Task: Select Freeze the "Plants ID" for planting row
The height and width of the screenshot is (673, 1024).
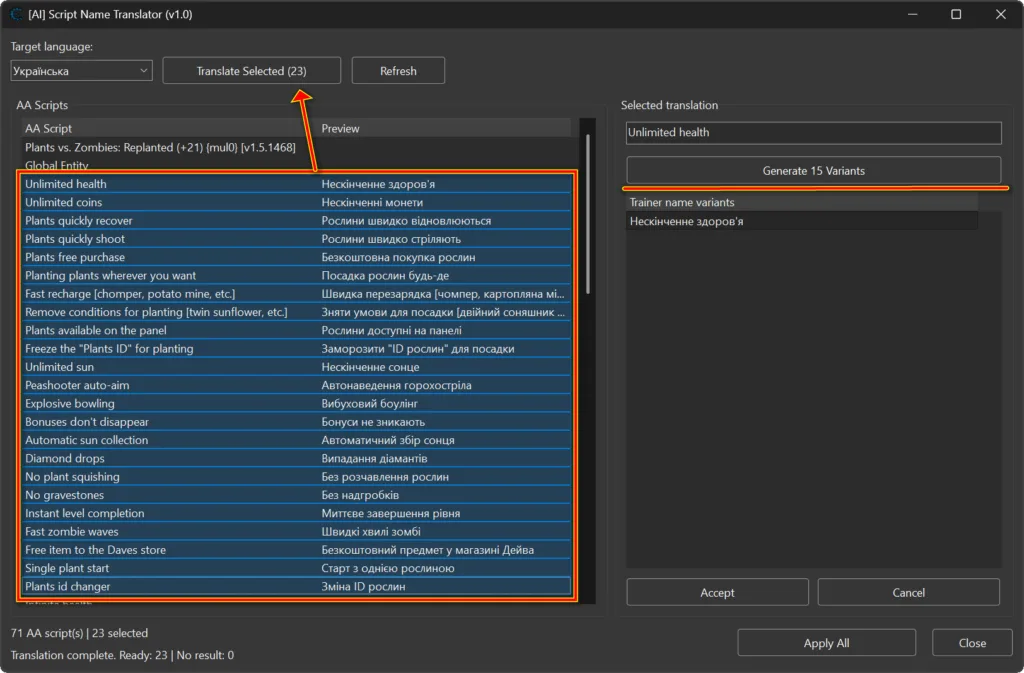Action: tap(296, 349)
